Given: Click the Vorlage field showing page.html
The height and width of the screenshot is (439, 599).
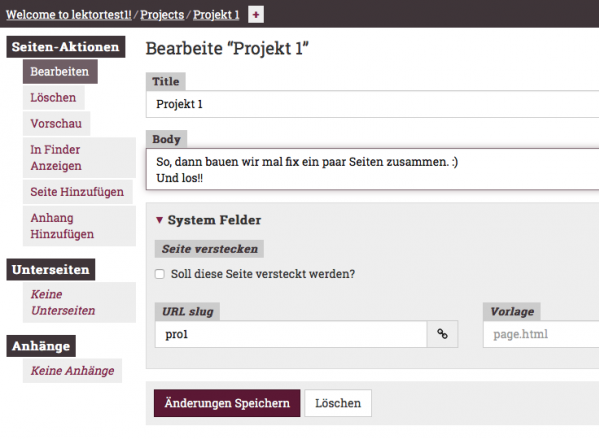Looking at the screenshot, I should [541, 334].
